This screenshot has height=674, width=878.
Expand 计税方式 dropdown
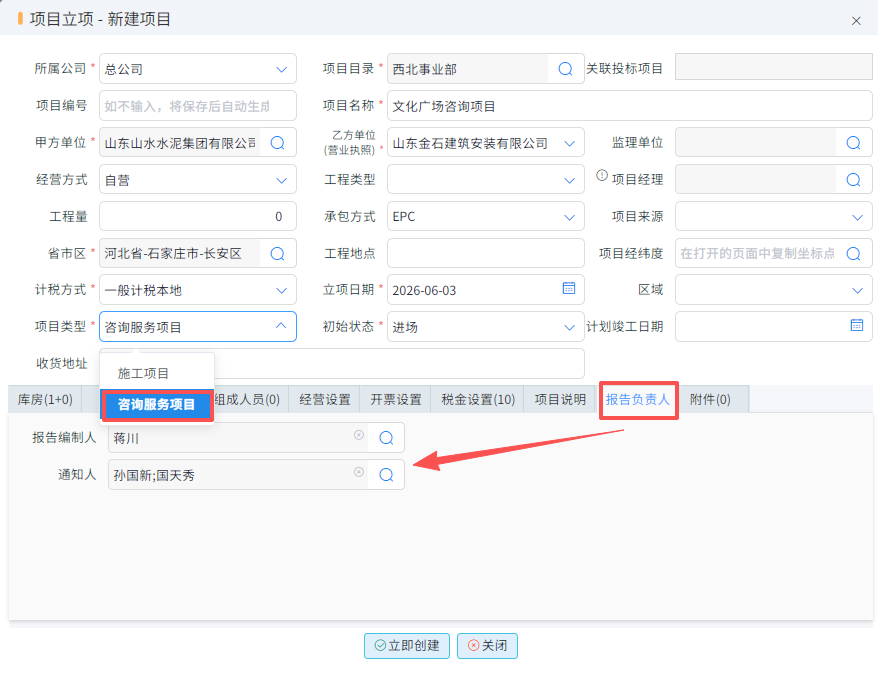coord(281,291)
